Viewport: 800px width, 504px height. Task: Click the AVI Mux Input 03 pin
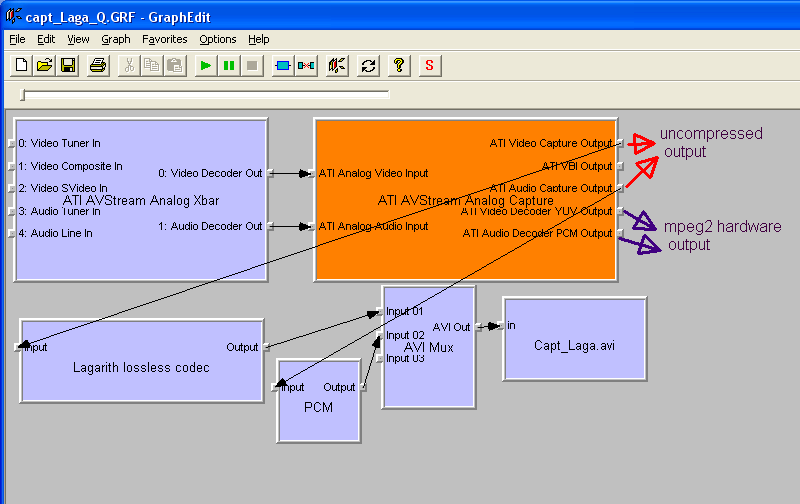380,359
